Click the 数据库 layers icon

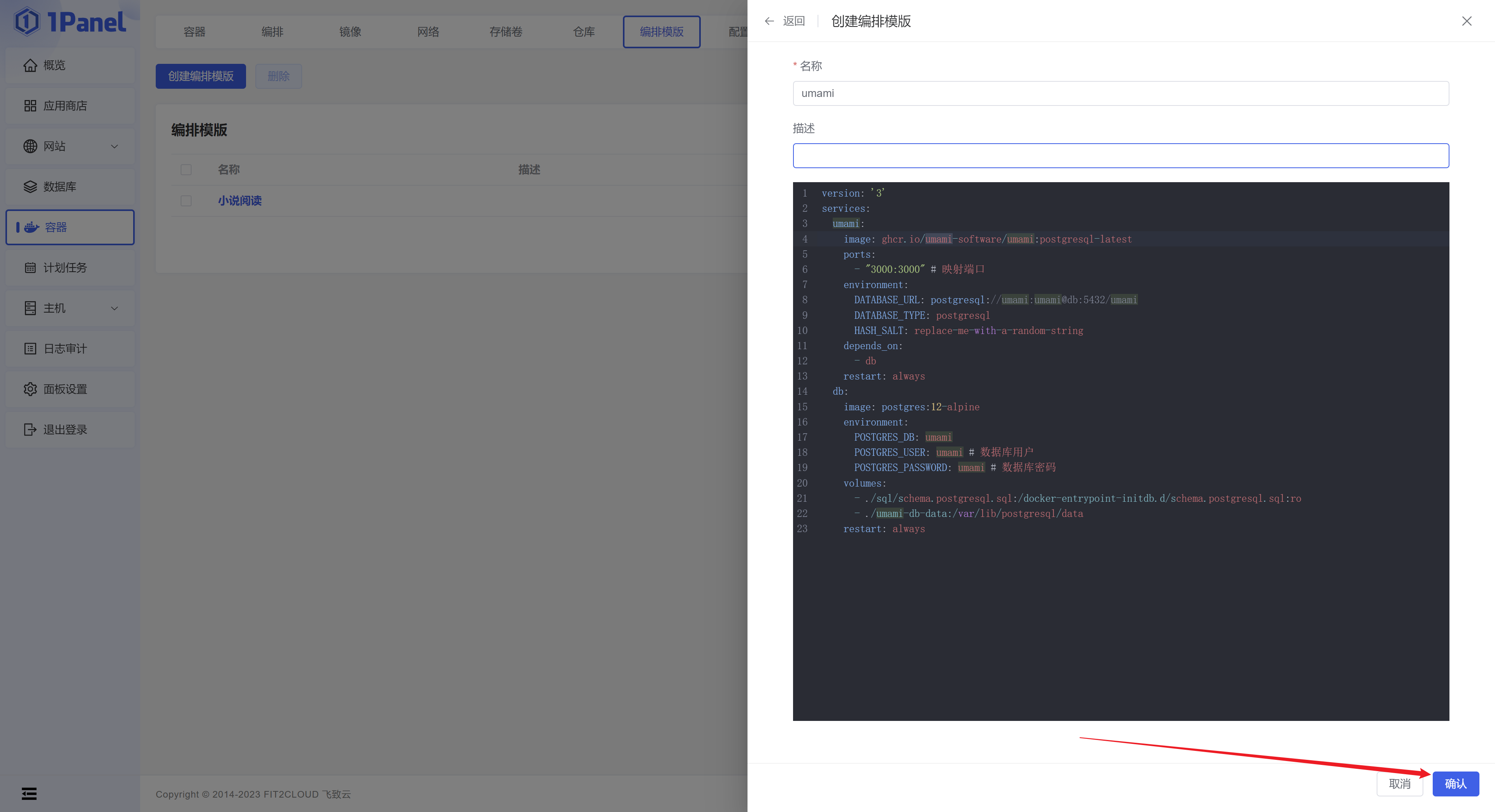point(30,186)
